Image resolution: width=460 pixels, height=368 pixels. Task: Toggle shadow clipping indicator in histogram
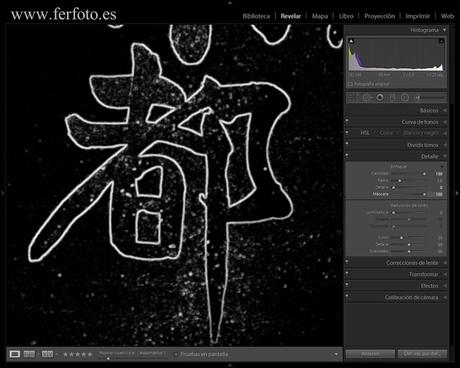(351, 41)
